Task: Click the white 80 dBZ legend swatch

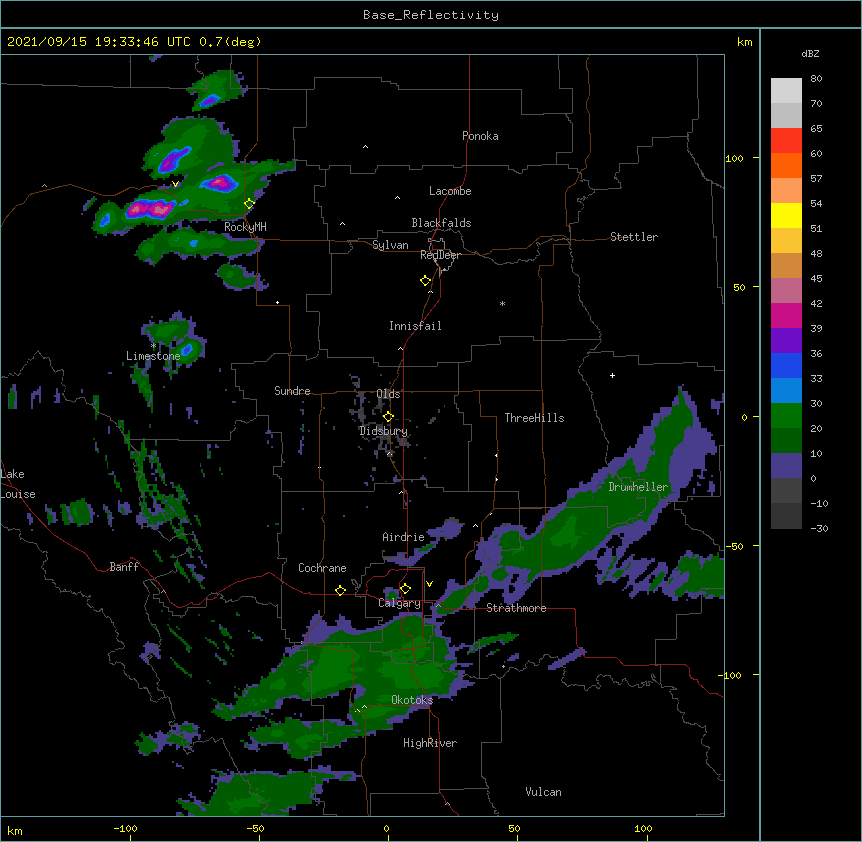Action: pyautogui.click(x=786, y=91)
